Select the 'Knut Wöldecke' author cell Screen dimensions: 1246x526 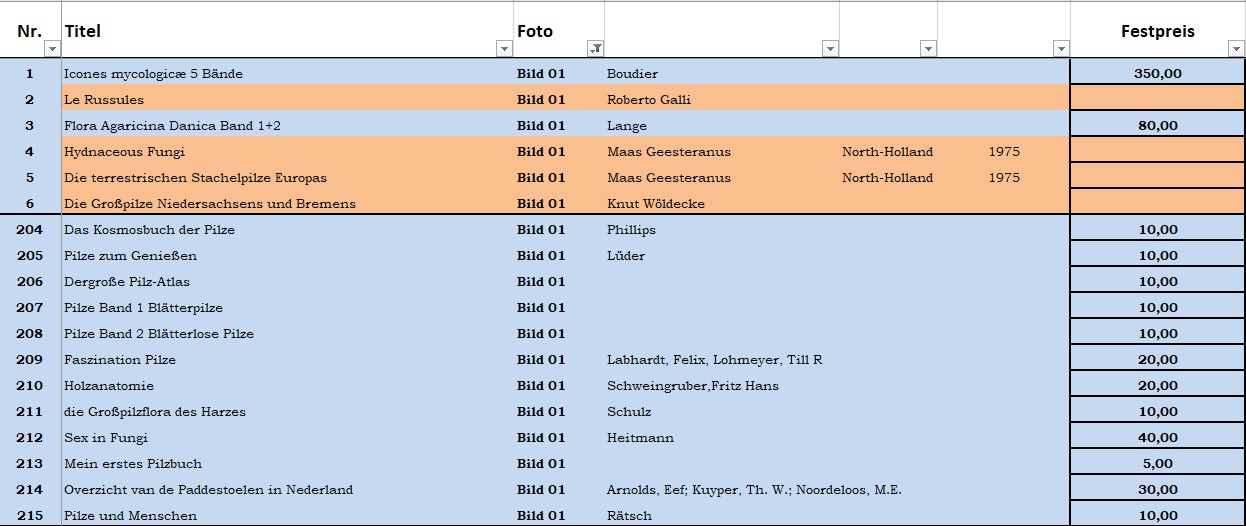[655, 204]
